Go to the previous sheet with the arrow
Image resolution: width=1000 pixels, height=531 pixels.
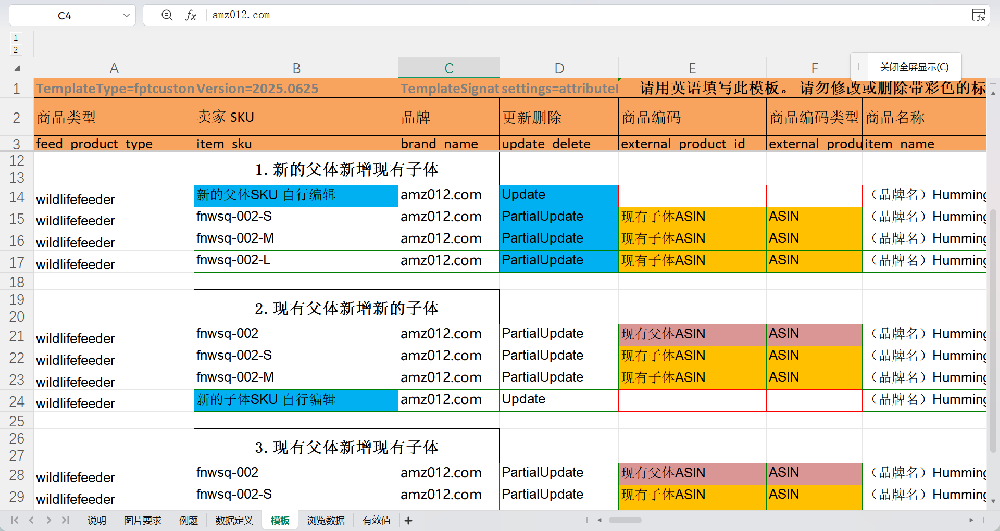[32, 520]
